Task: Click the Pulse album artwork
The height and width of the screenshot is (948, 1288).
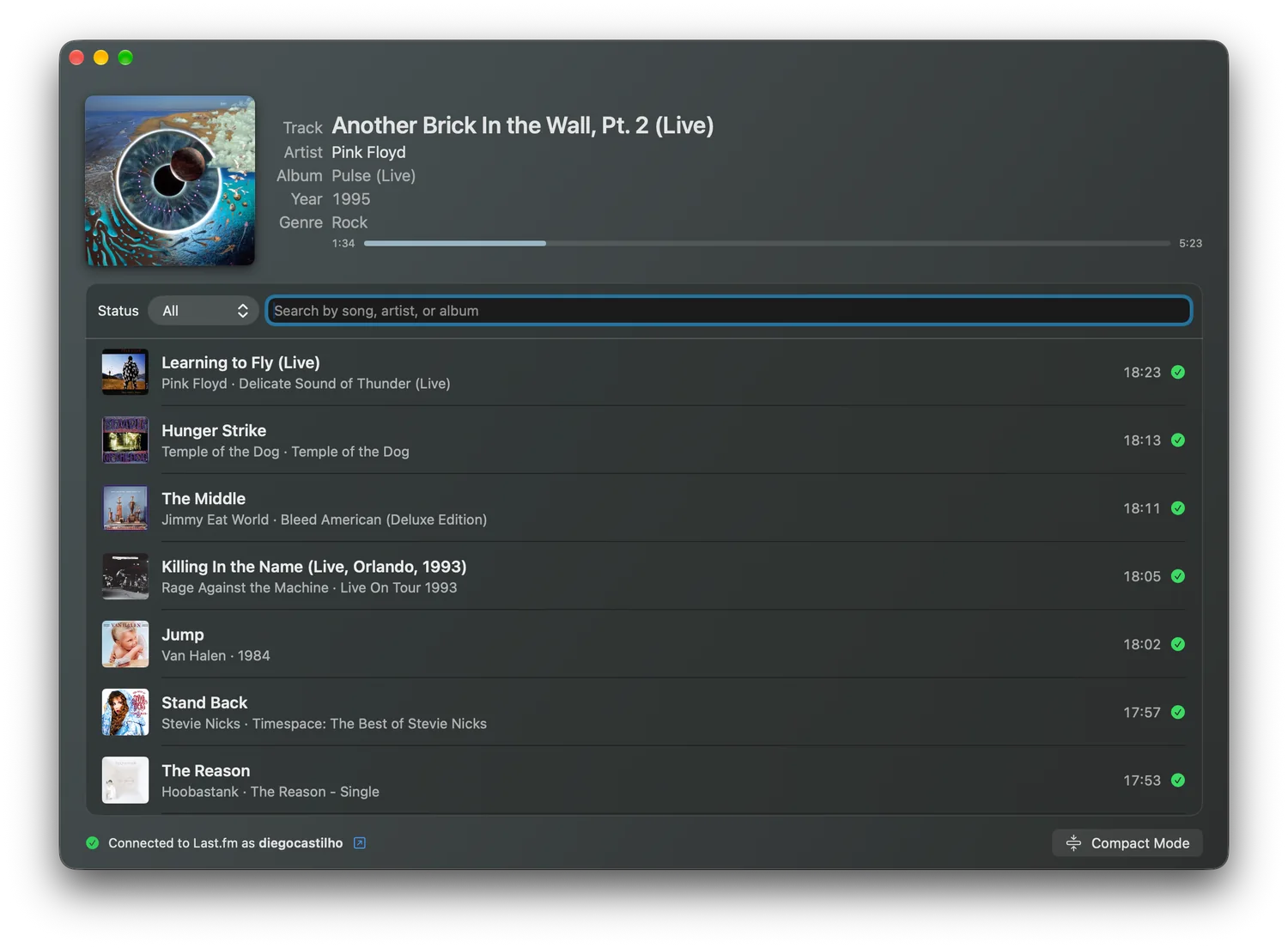Action: [170, 180]
